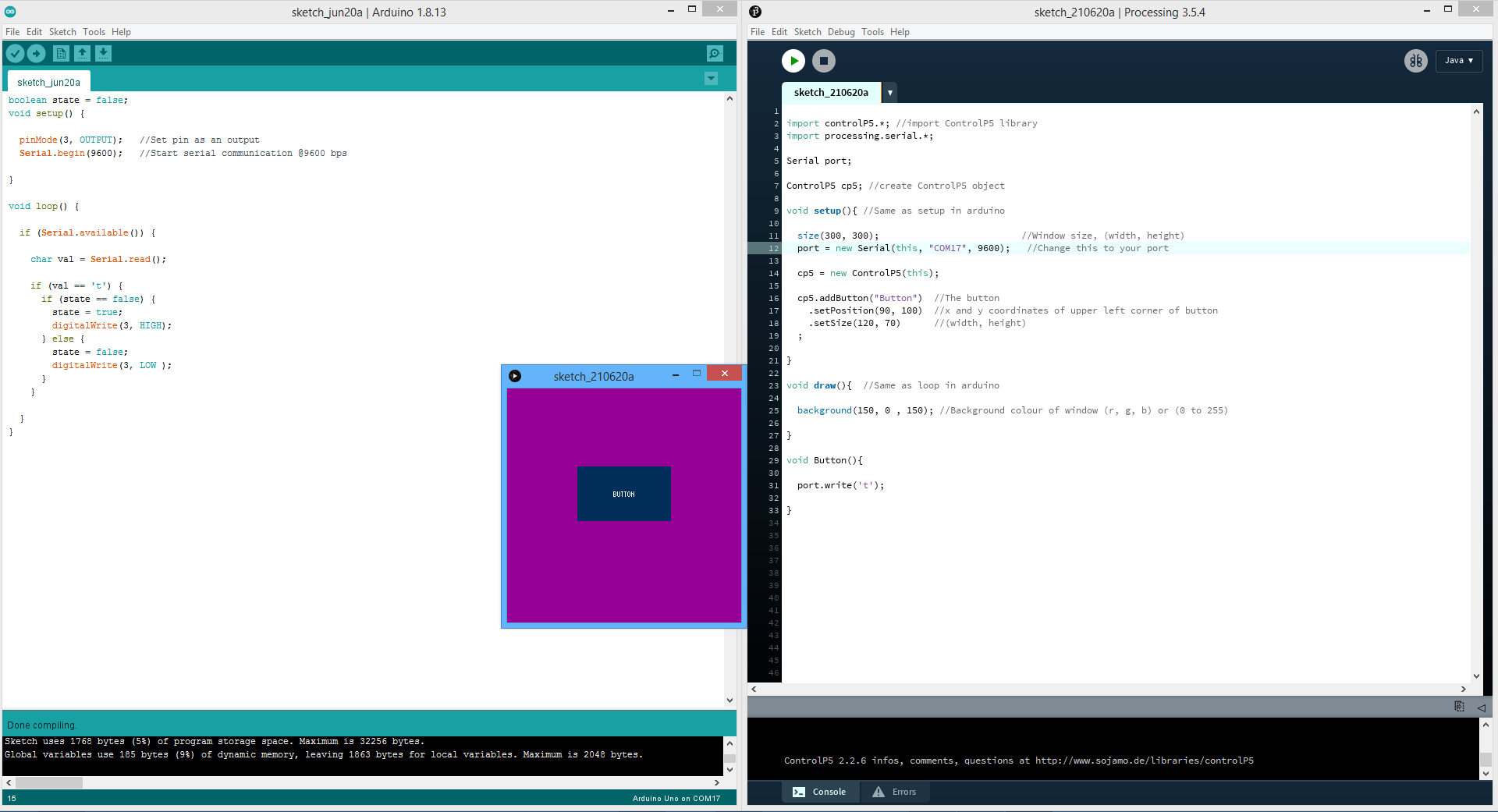Image resolution: width=1498 pixels, height=812 pixels.
Task: Click the copy-console icon in Processing
Action: coord(1459,707)
